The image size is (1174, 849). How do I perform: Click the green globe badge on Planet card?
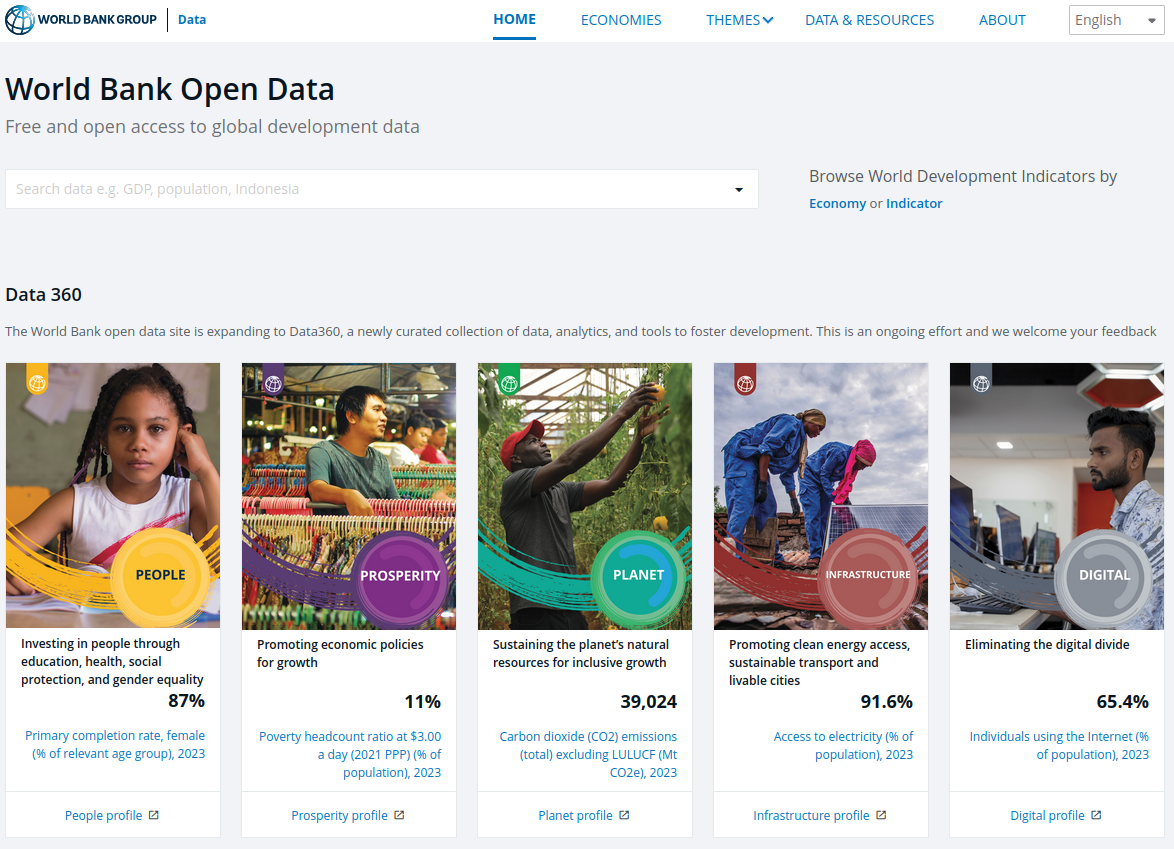(509, 381)
